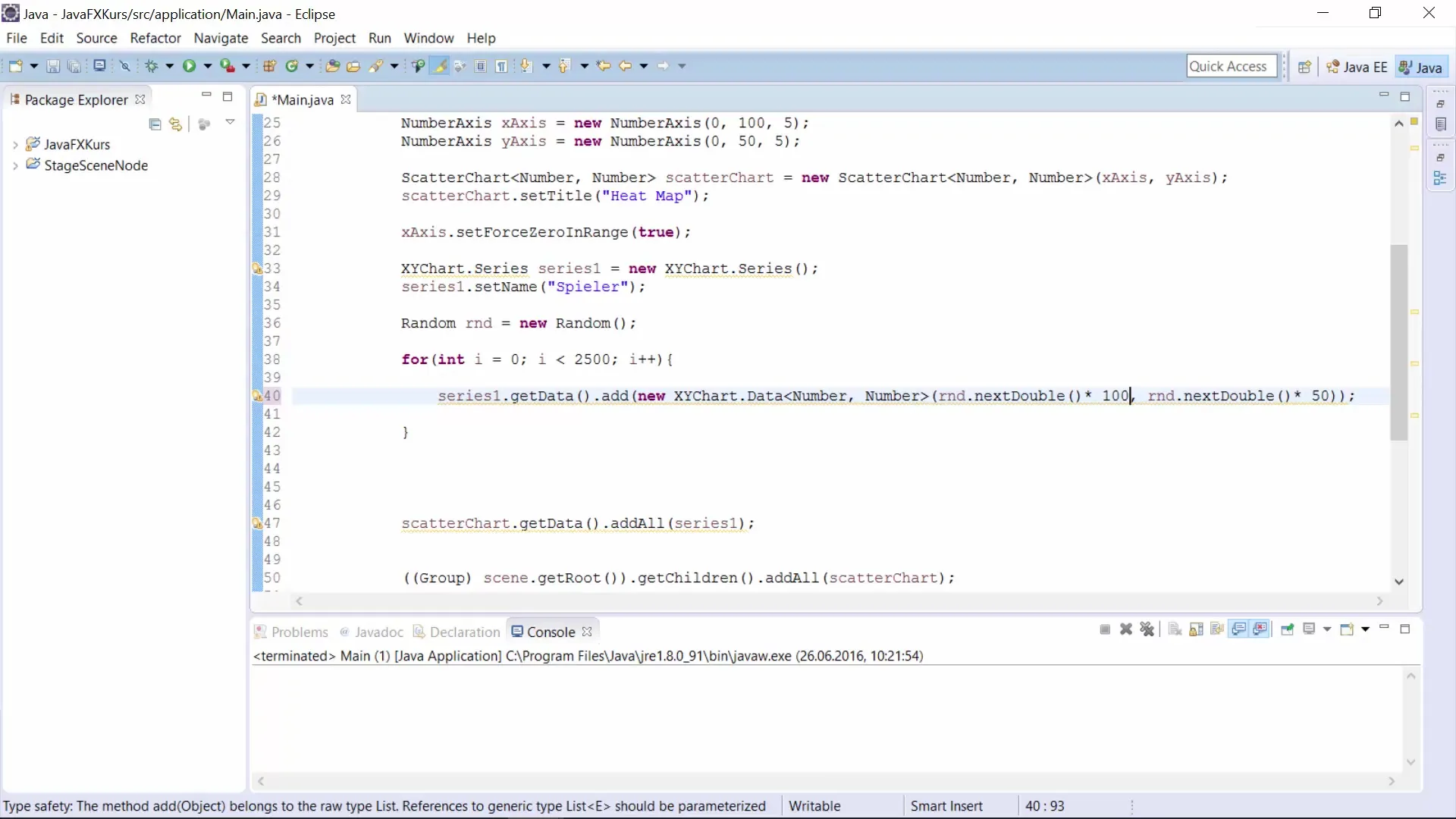Toggle Show Console on standard output change
1456x819 pixels.
[x=1239, y=629]
